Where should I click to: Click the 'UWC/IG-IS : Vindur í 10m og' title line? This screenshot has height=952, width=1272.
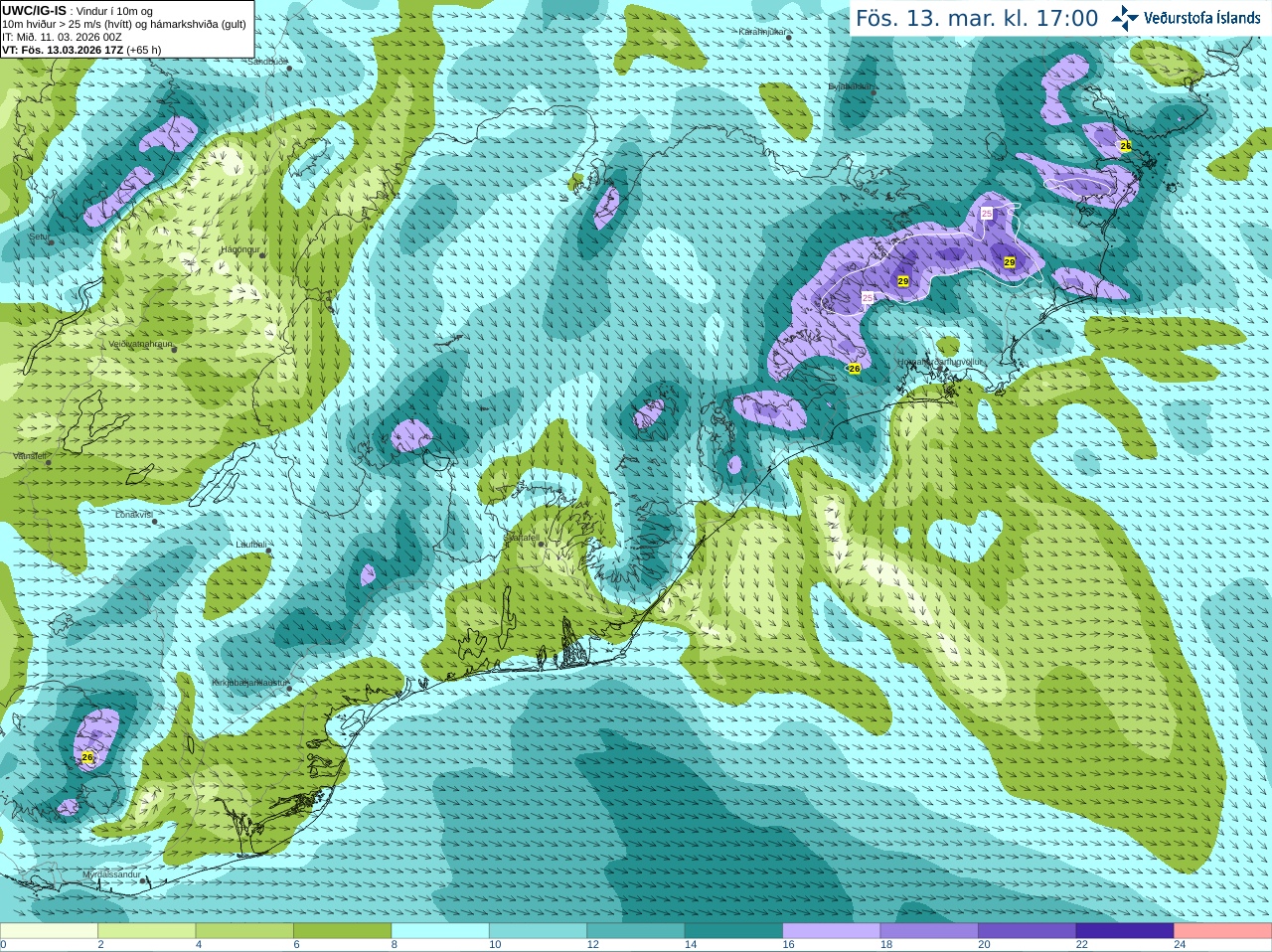click(78, 11)
